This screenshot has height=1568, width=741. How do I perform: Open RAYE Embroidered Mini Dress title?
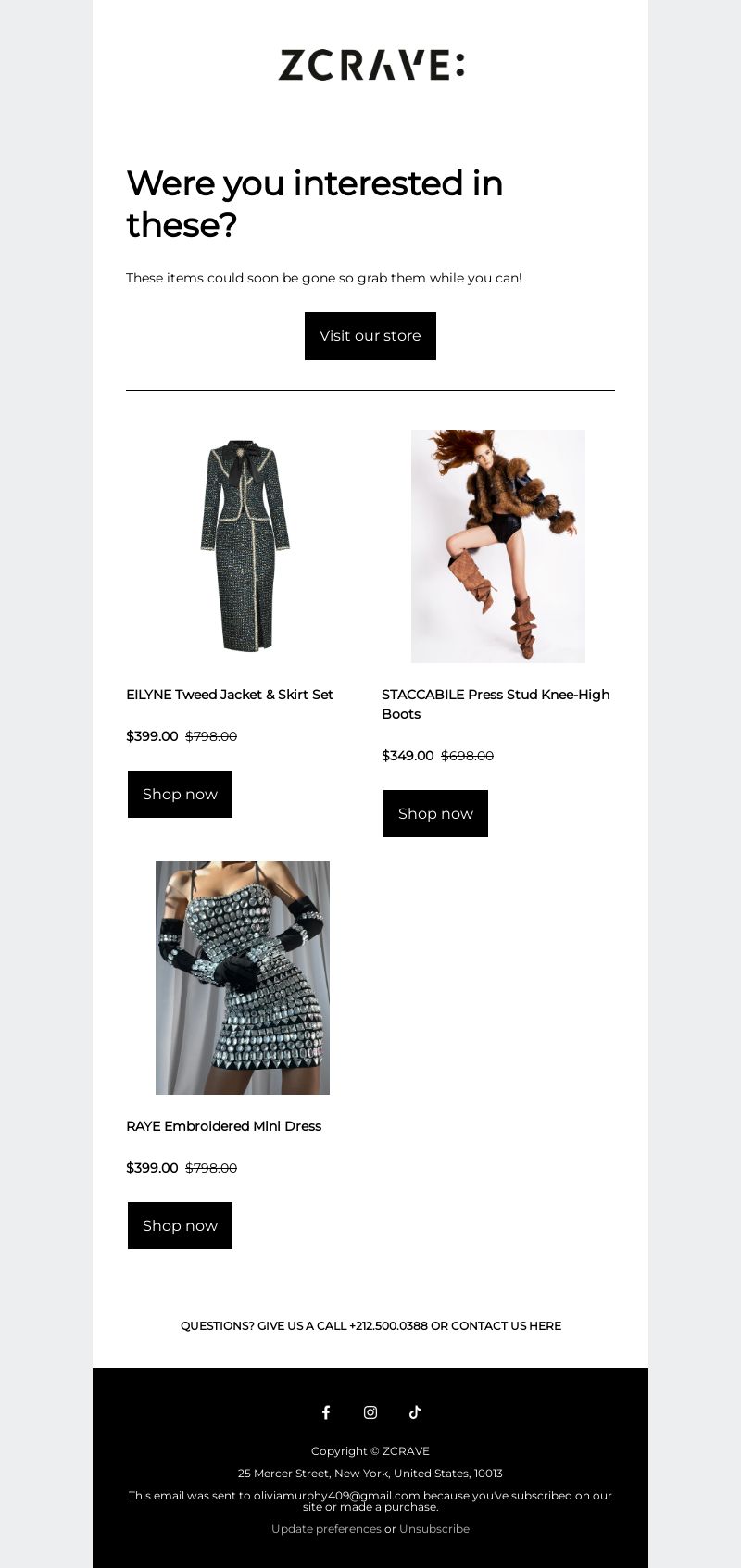click(223, 1126)
